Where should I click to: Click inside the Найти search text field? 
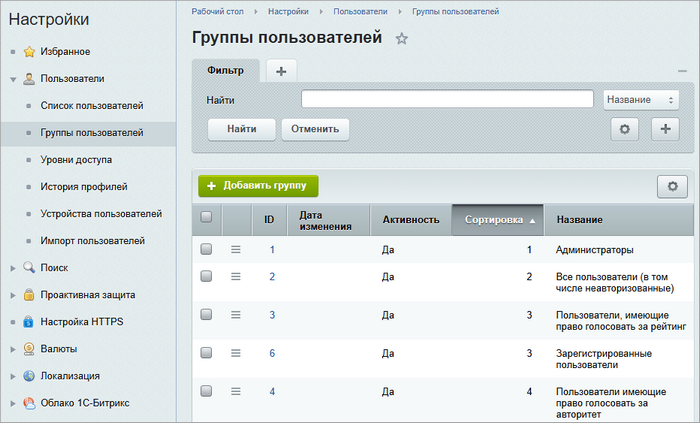tap(447, 100)
